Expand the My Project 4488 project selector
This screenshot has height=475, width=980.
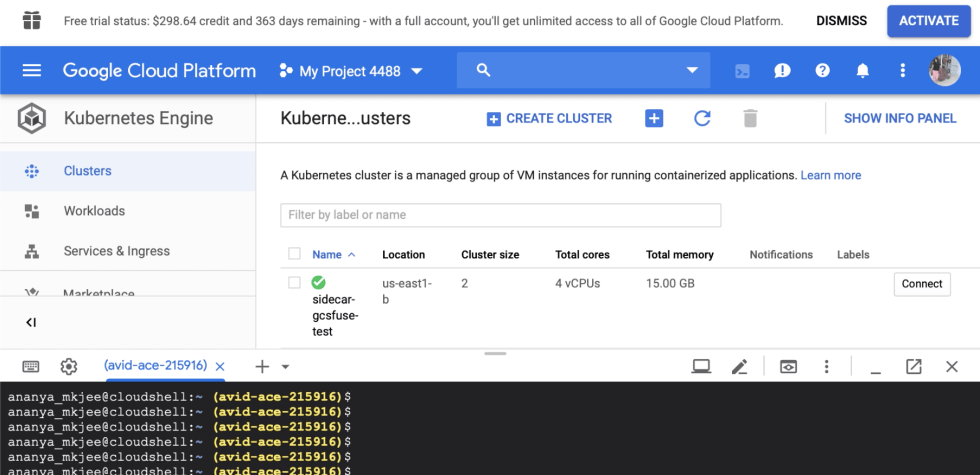tap(417, 71)
